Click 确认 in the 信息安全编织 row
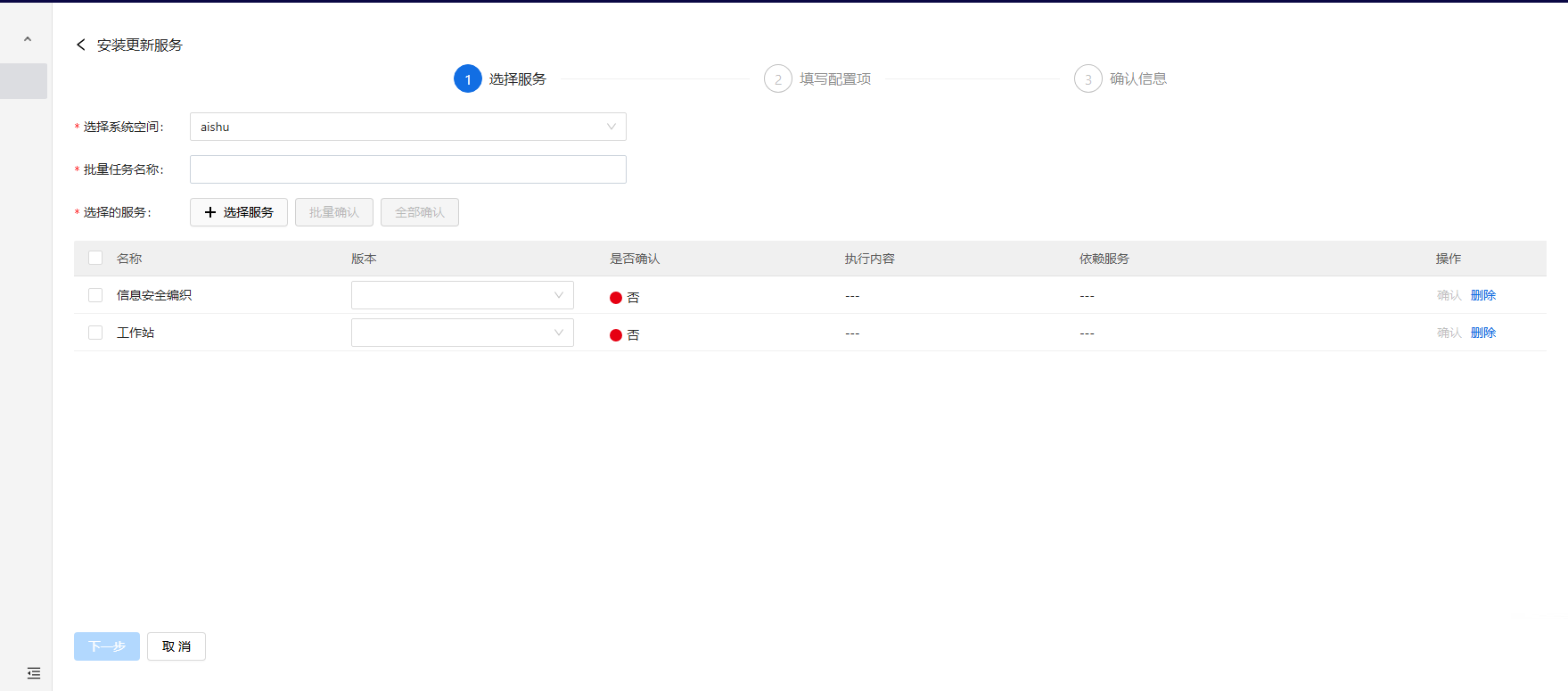Image resolution: width=1568 pixels, height=691 pixels. [x=1449, y=295]
